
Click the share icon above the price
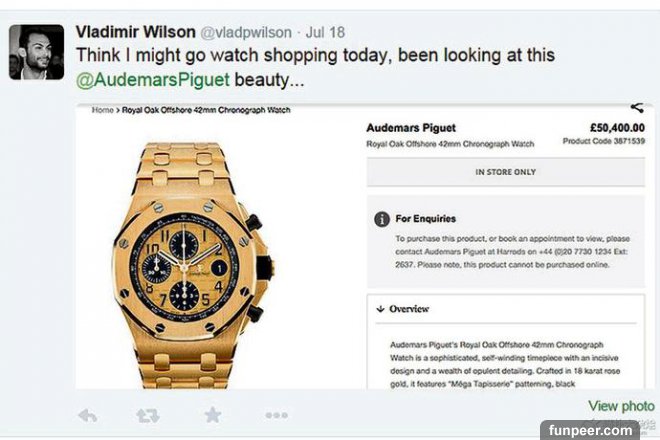click(x=637, y=108)
